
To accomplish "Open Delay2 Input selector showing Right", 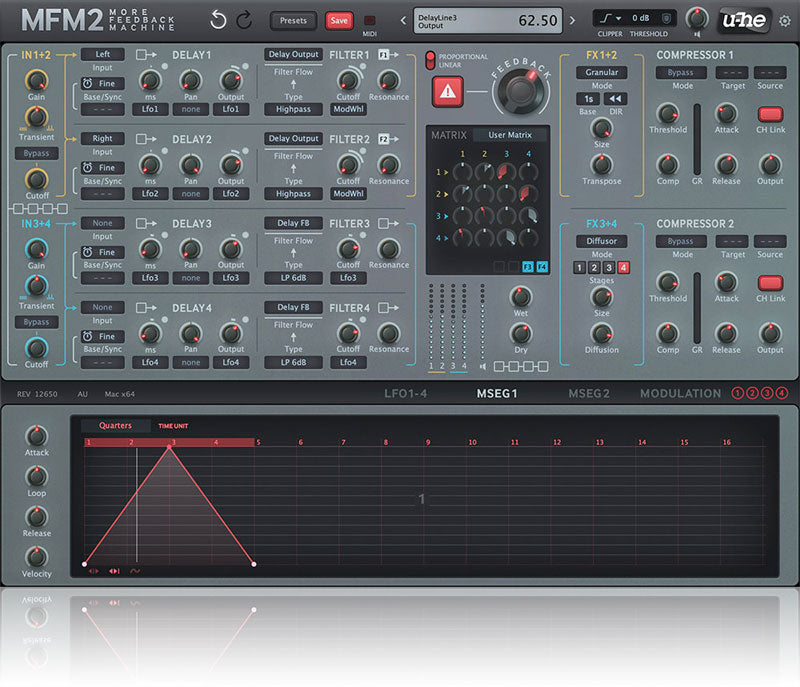I will tap(103, 138).
